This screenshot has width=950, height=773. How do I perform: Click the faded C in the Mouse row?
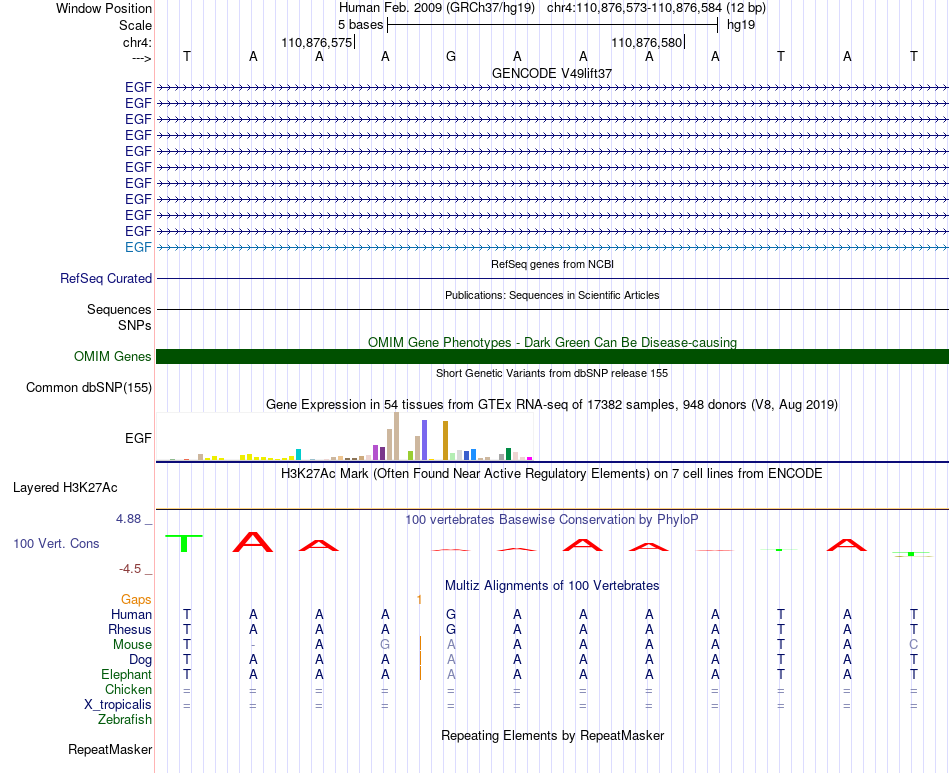pos(913,645)
